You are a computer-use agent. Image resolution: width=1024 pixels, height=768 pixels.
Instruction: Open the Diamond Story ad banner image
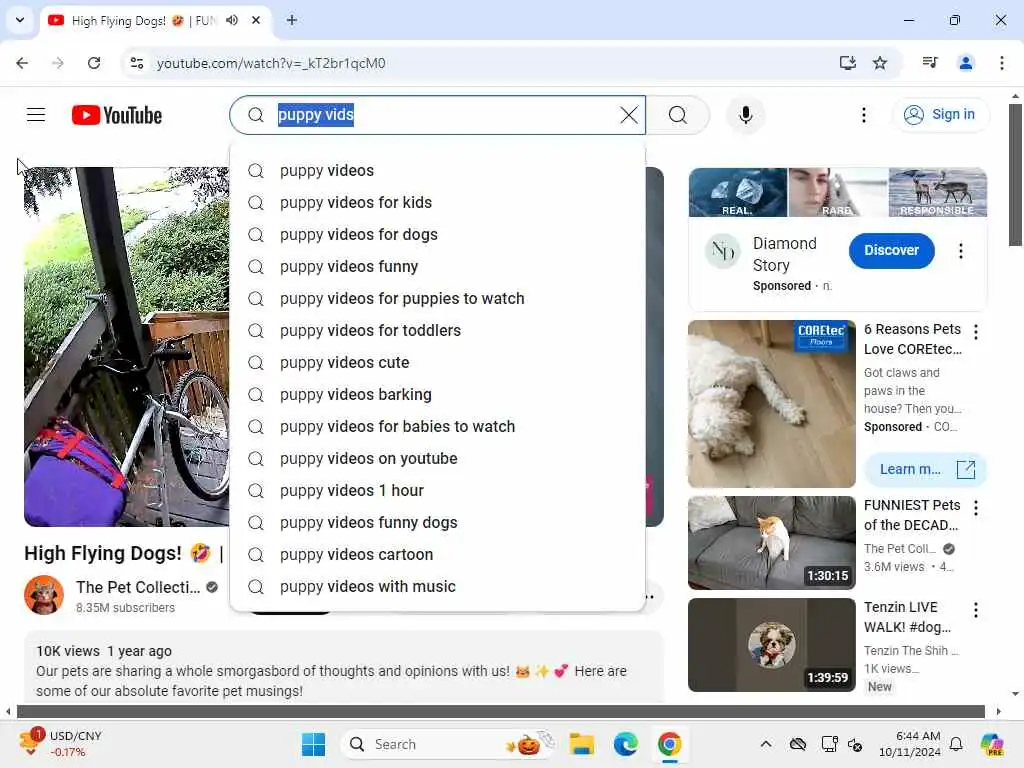coord(837,192)
